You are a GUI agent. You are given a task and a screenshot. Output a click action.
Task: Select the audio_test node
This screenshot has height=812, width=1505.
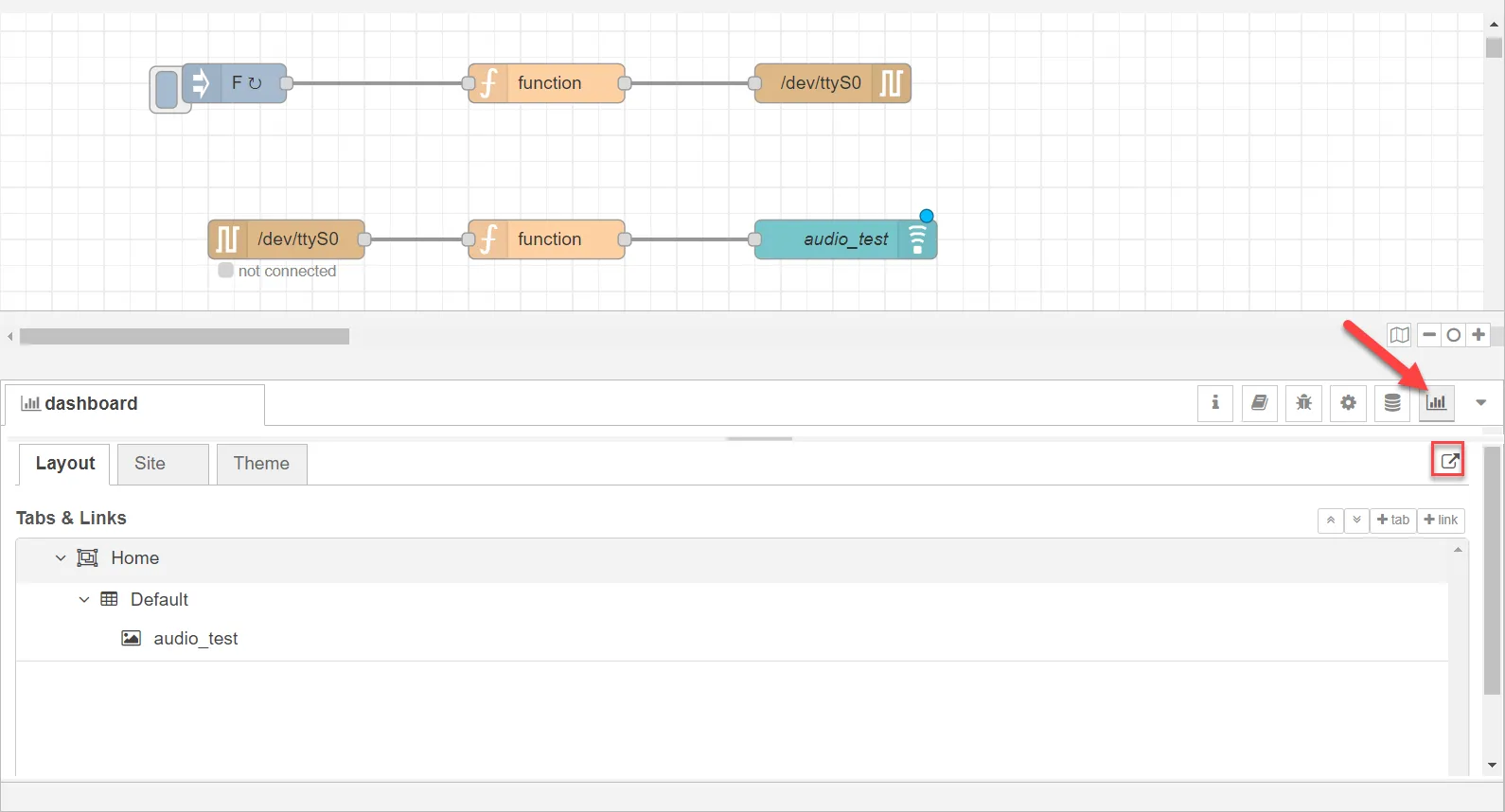pyautogui.click(x=845, y=239)
